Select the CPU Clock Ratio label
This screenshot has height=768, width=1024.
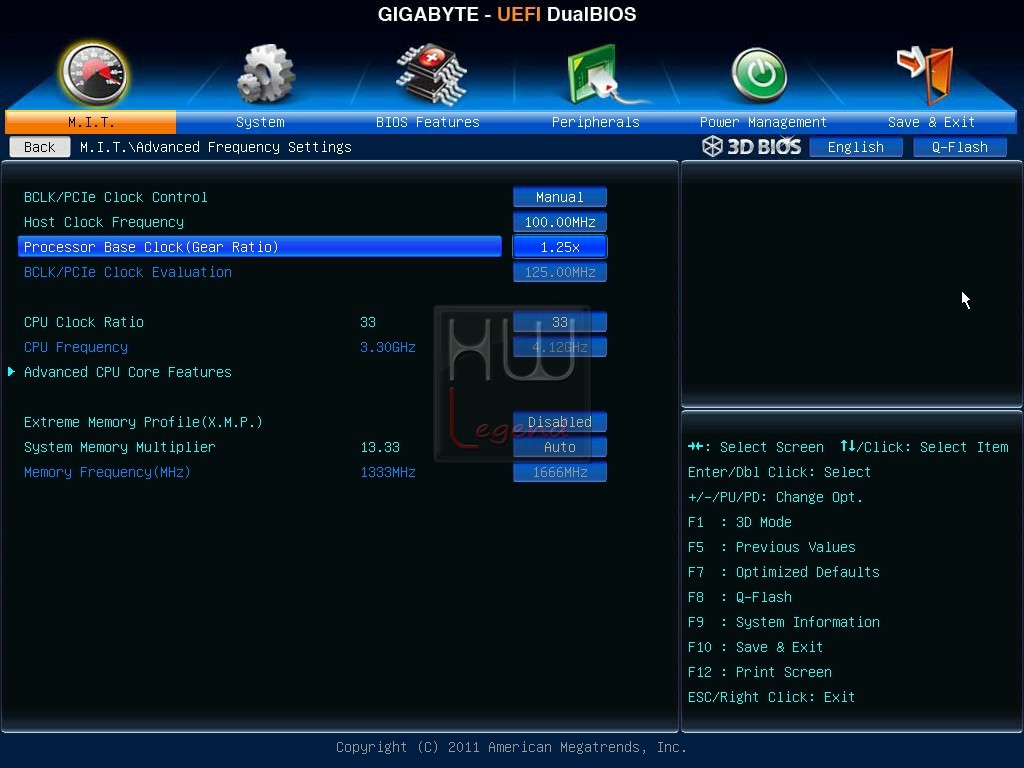84,322
